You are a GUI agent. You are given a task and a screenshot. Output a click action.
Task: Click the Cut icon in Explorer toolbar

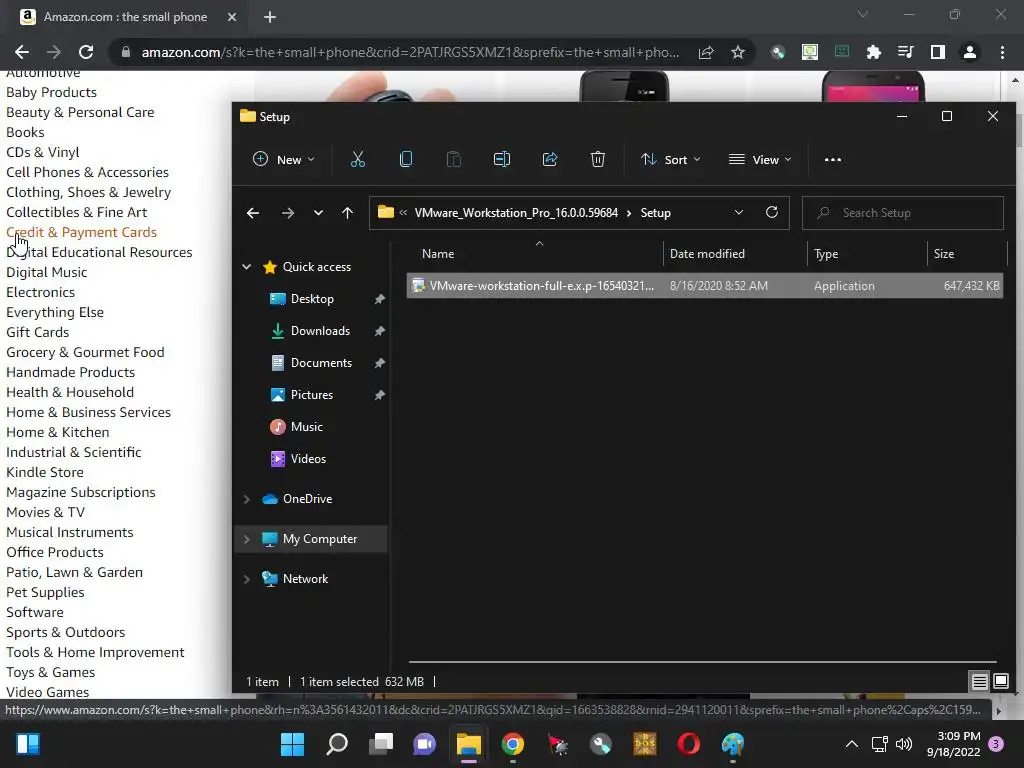358,159
